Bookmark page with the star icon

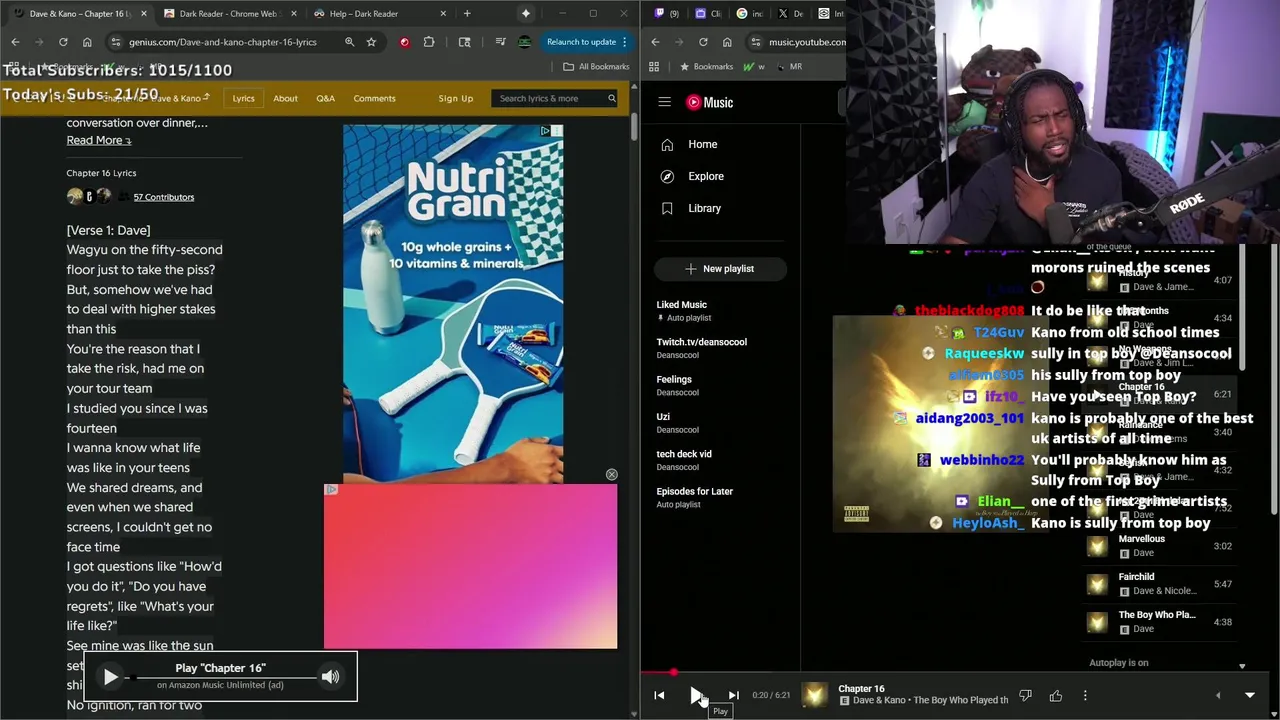371,42
